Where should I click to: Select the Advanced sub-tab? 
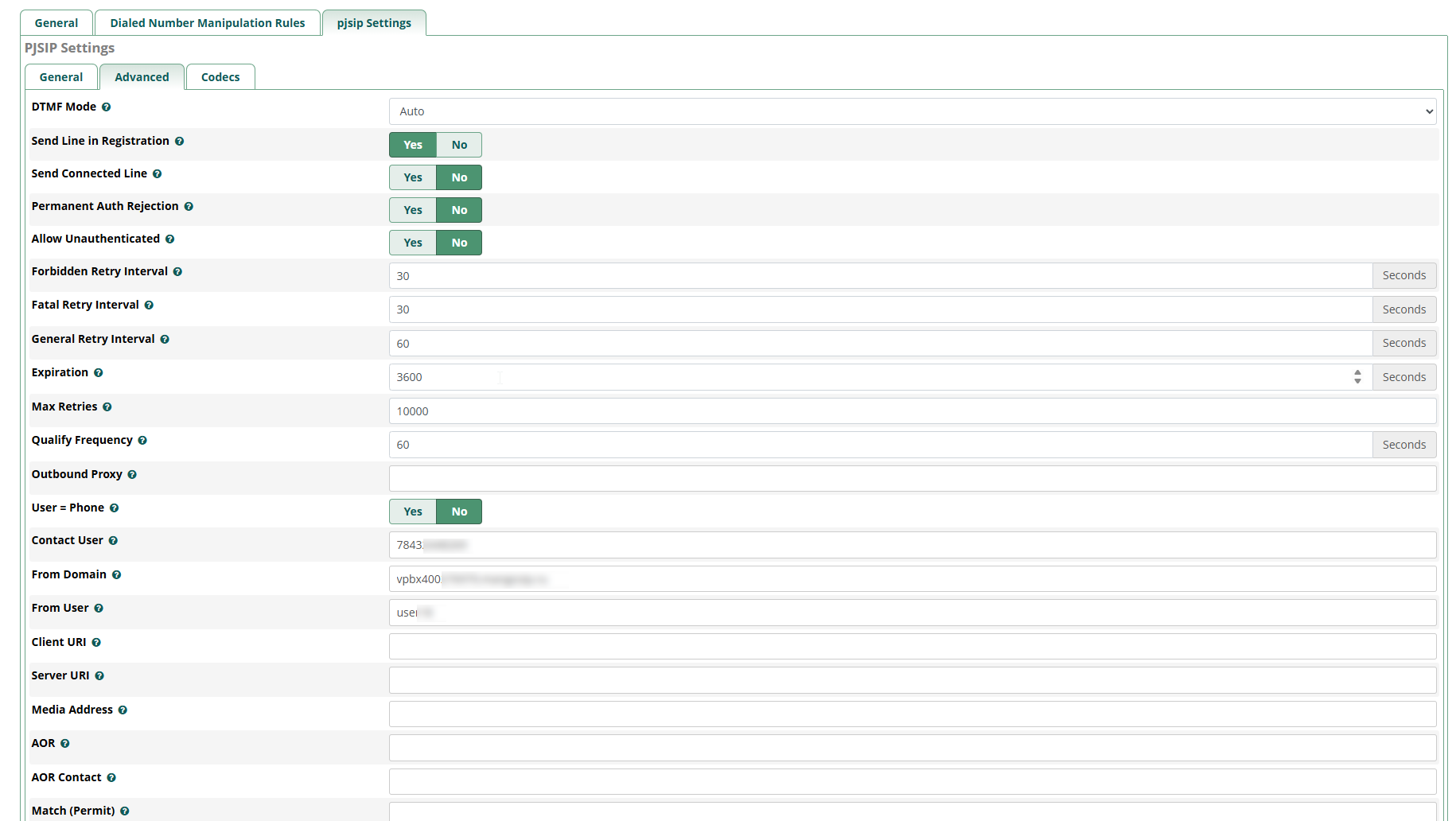pos(142,77)
